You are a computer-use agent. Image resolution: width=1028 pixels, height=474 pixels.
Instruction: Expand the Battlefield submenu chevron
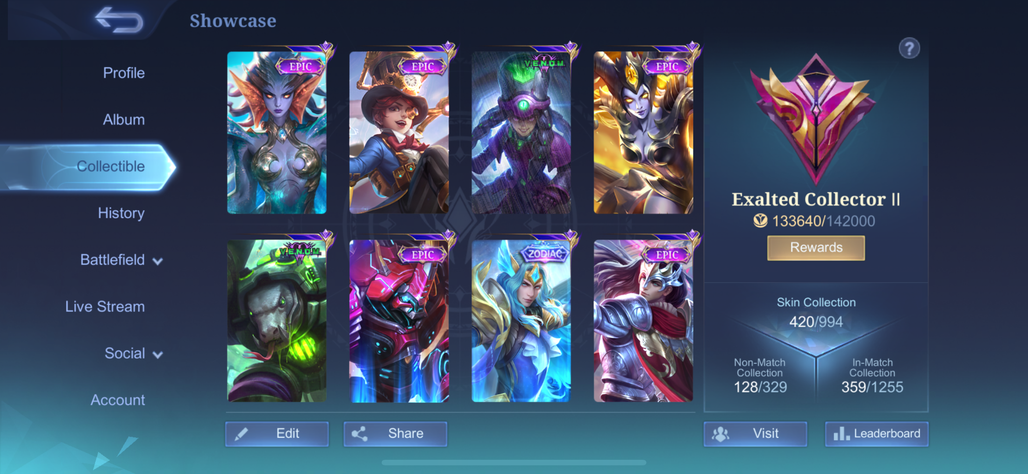157,262
